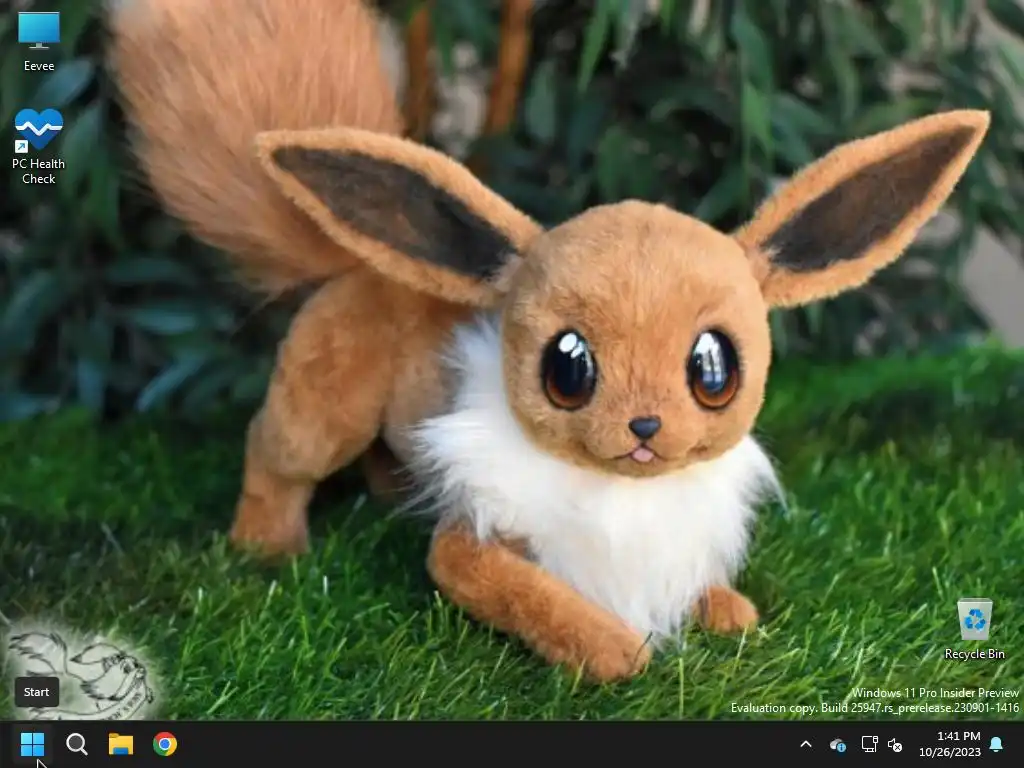Open network status tray icon
Image resolution: width=1024 pixels, height=768 pixels.
(x=869, y=744)
